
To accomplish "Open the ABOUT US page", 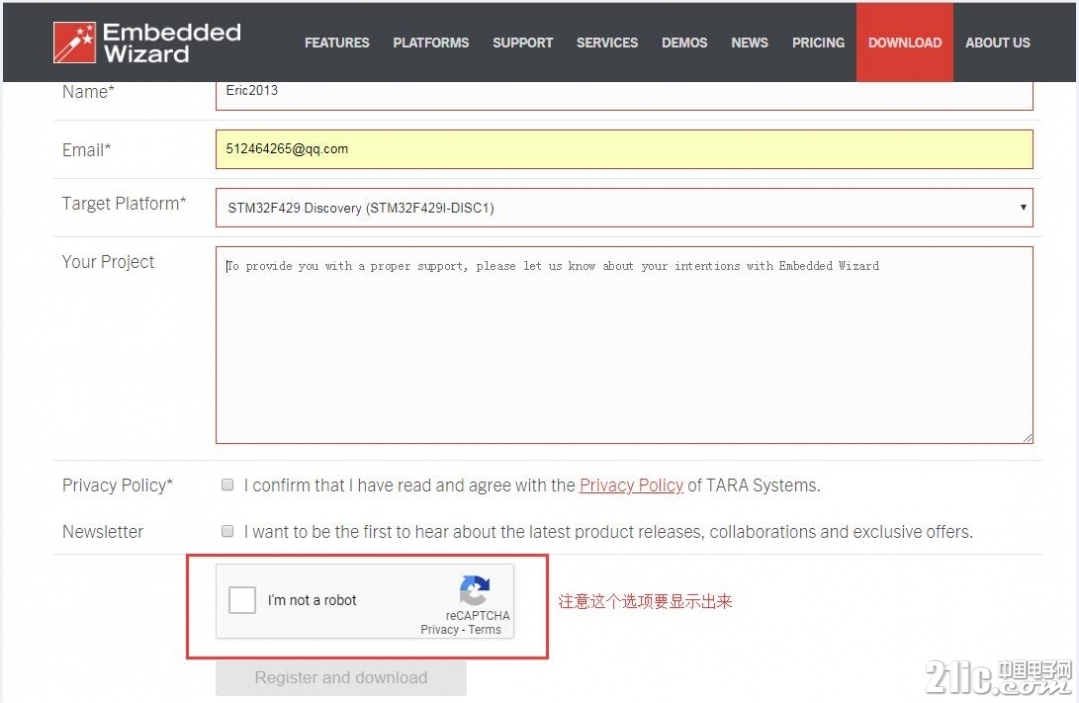I will [997, 43].
